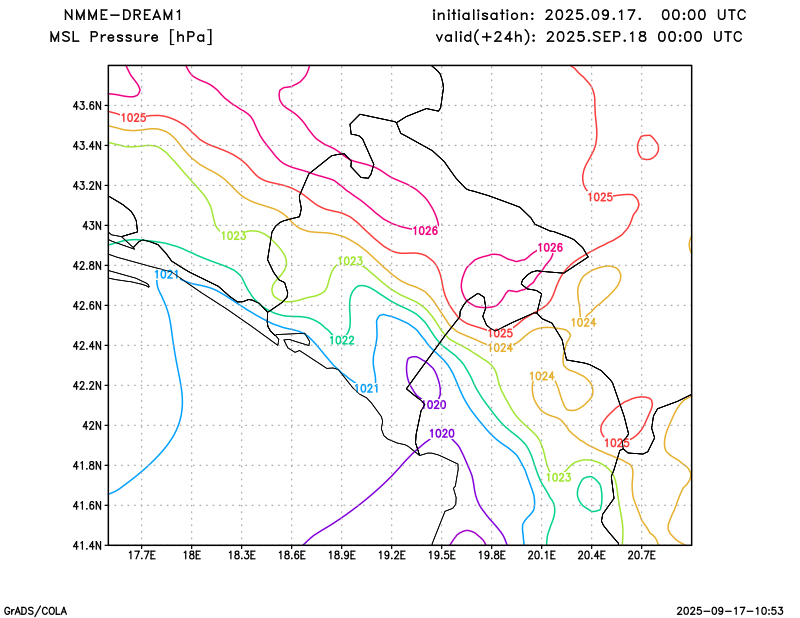Select the 41.6N latitude axis label
Viewport: 800px width, 618px height.
(x=87, y=505)
